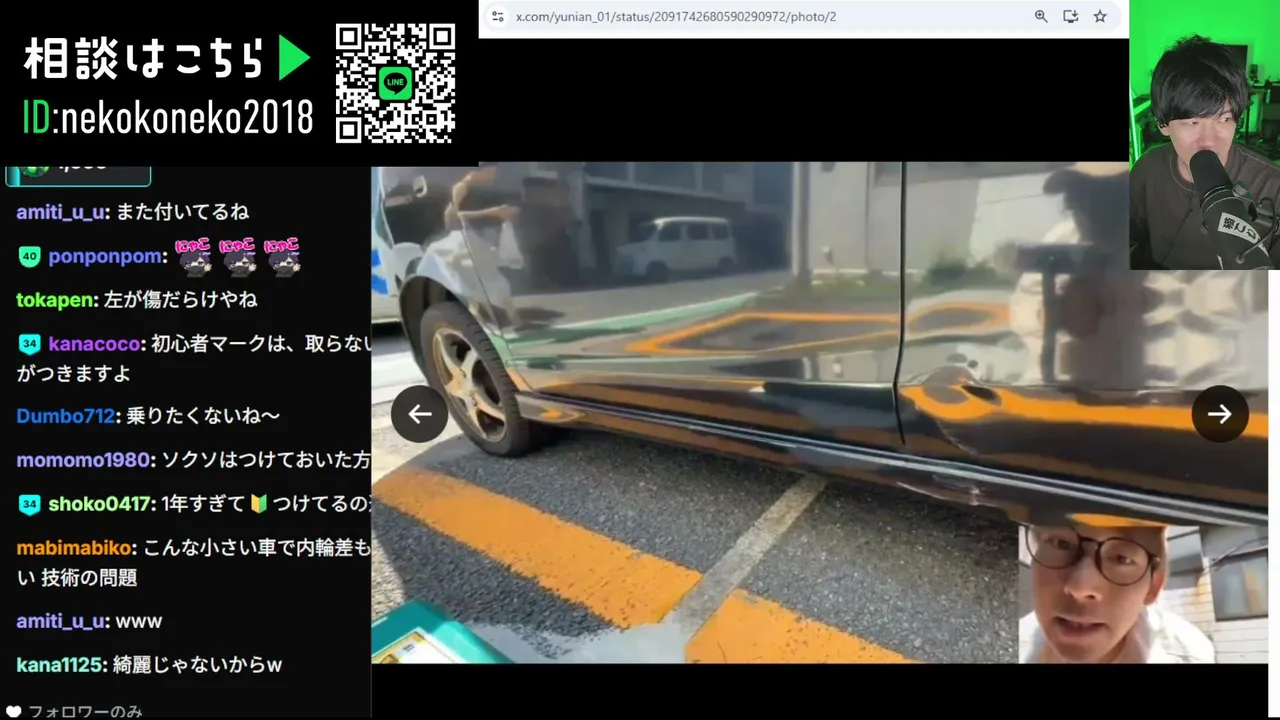Click the 34 badge next to kanacoco

[x=29, y=345]
